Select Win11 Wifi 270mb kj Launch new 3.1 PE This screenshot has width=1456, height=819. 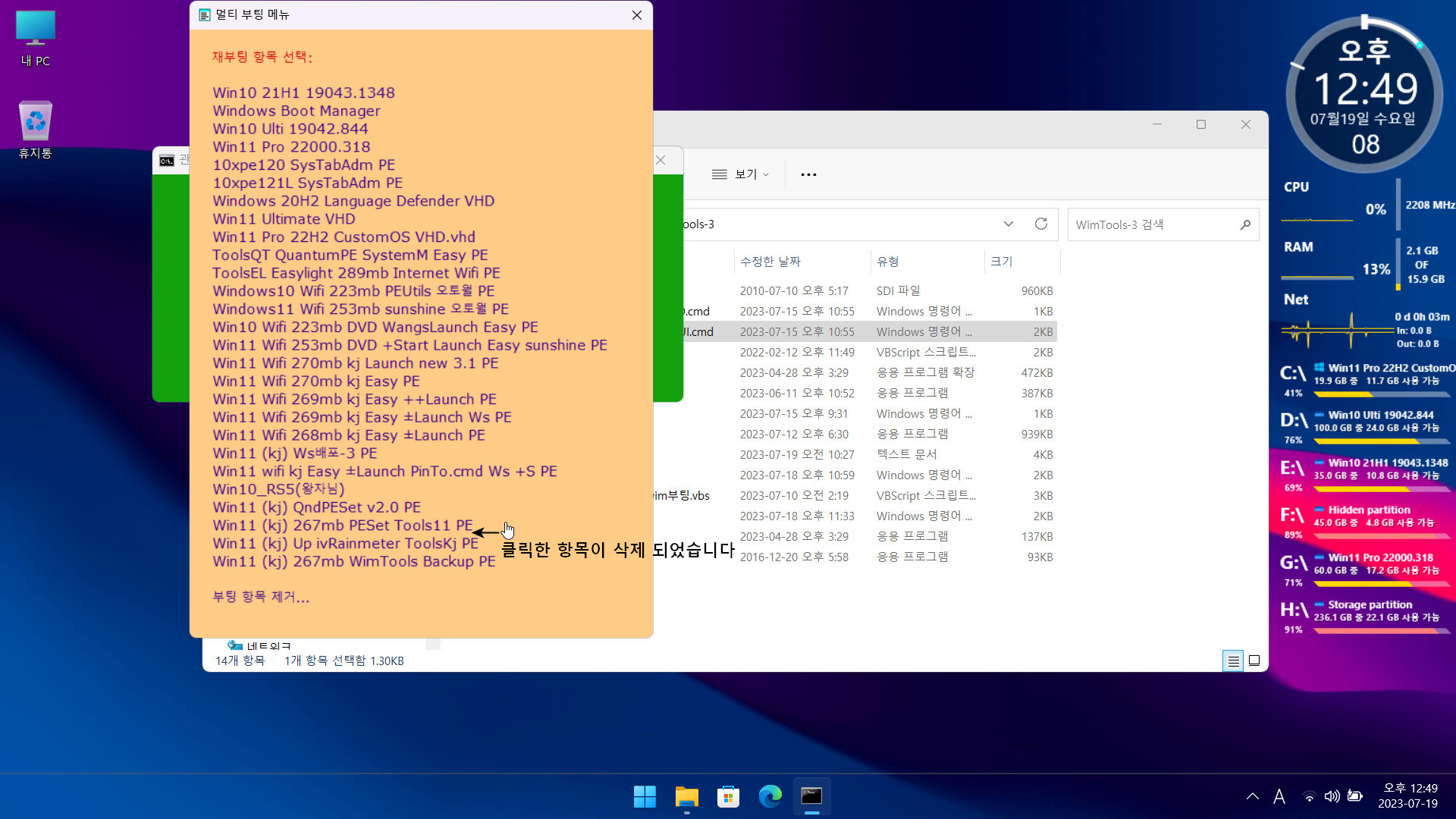(355, 363)
